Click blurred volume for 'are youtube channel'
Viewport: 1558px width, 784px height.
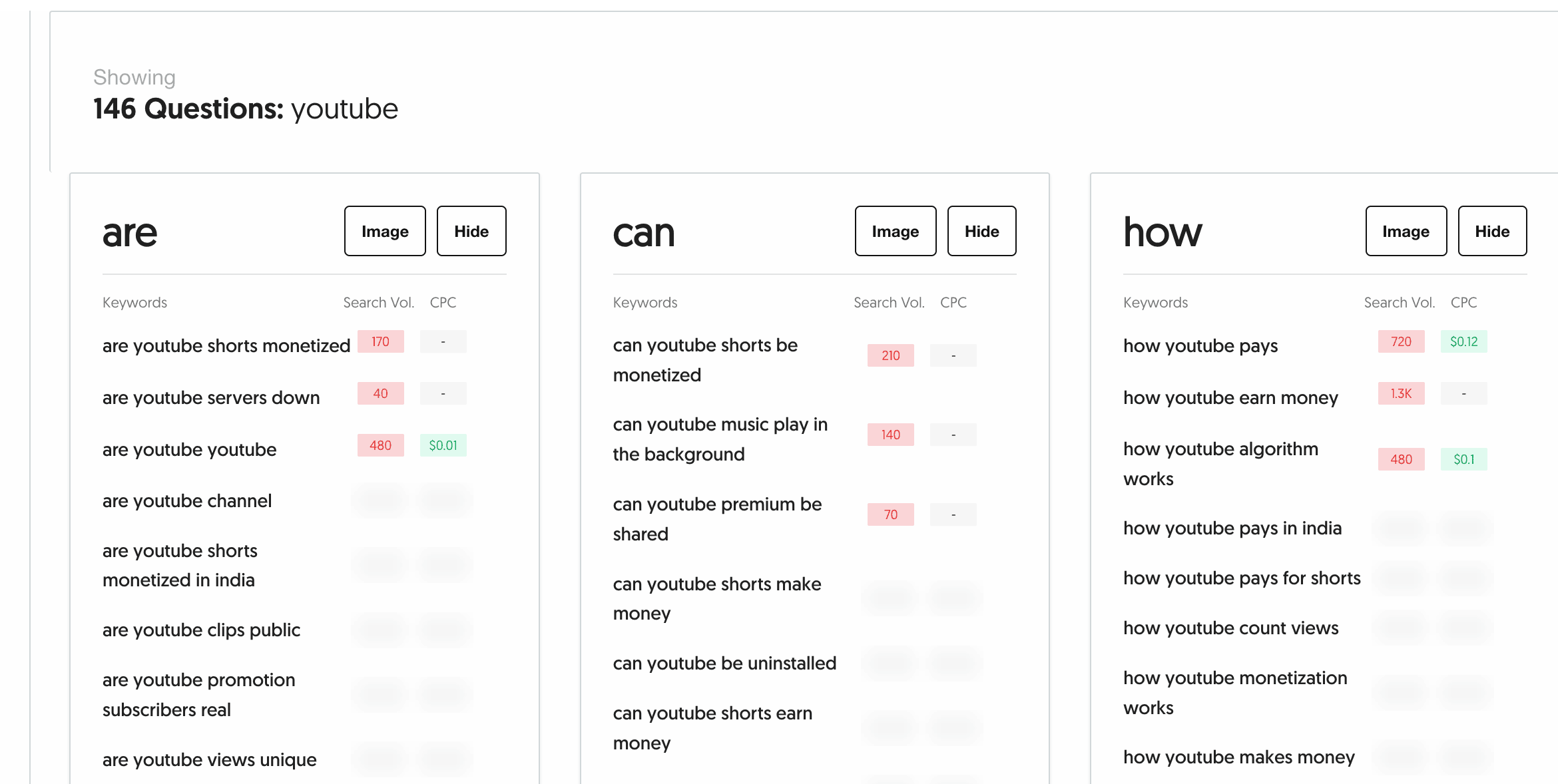coord(380,500)
